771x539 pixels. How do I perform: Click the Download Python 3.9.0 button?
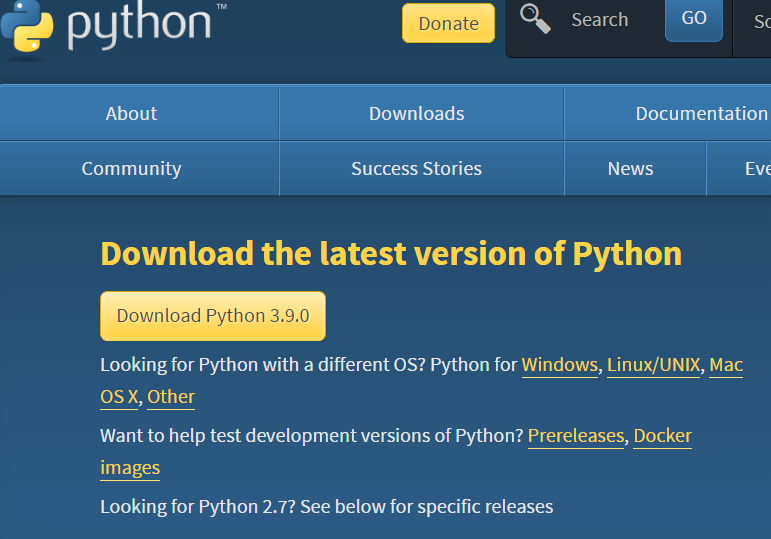tap(213, 316)
